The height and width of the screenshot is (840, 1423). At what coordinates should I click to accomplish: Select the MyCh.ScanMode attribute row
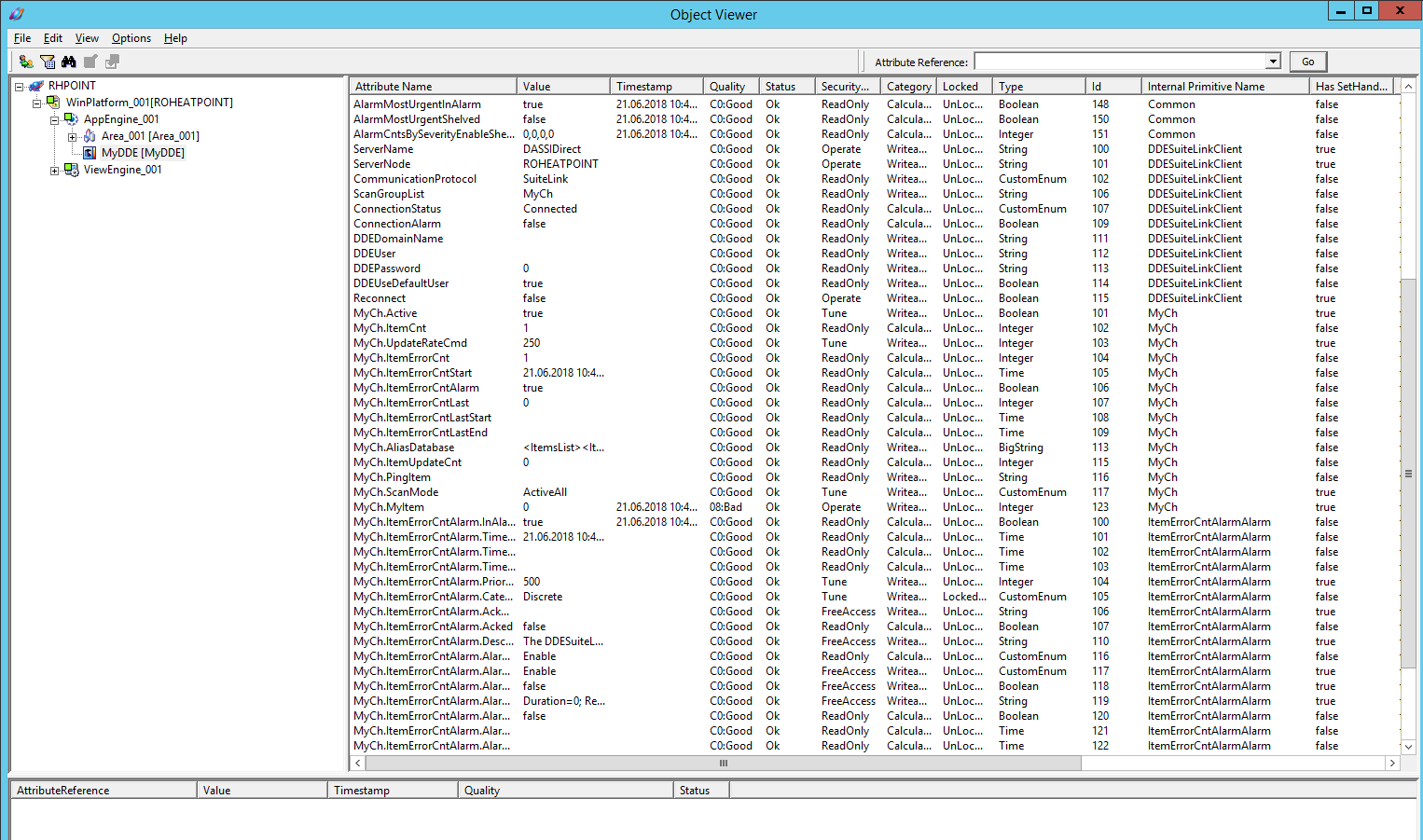click(395, 492)
